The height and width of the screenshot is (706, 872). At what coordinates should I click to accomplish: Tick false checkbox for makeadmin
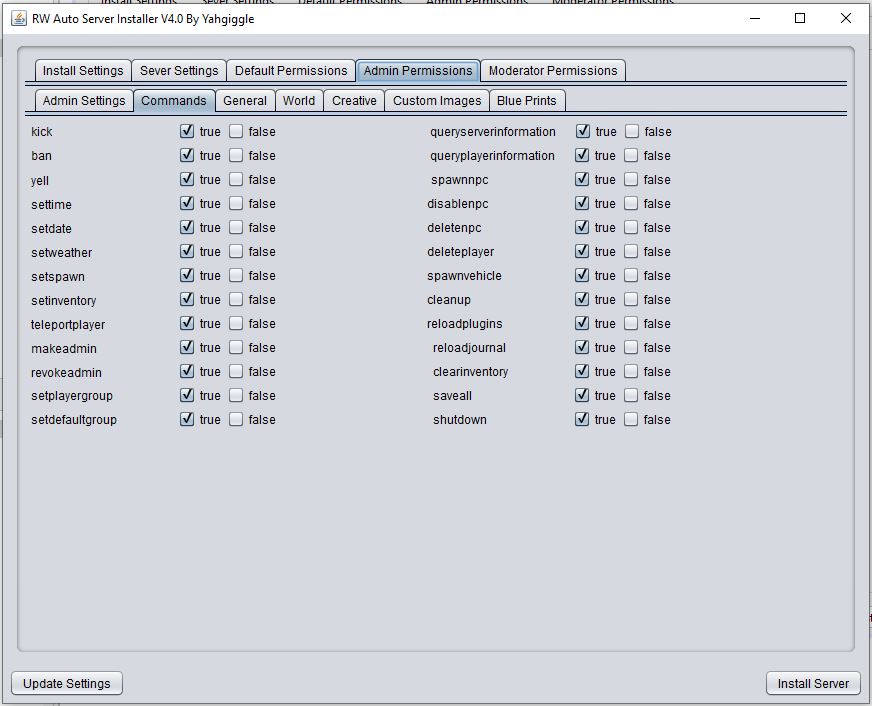point(236,348)
